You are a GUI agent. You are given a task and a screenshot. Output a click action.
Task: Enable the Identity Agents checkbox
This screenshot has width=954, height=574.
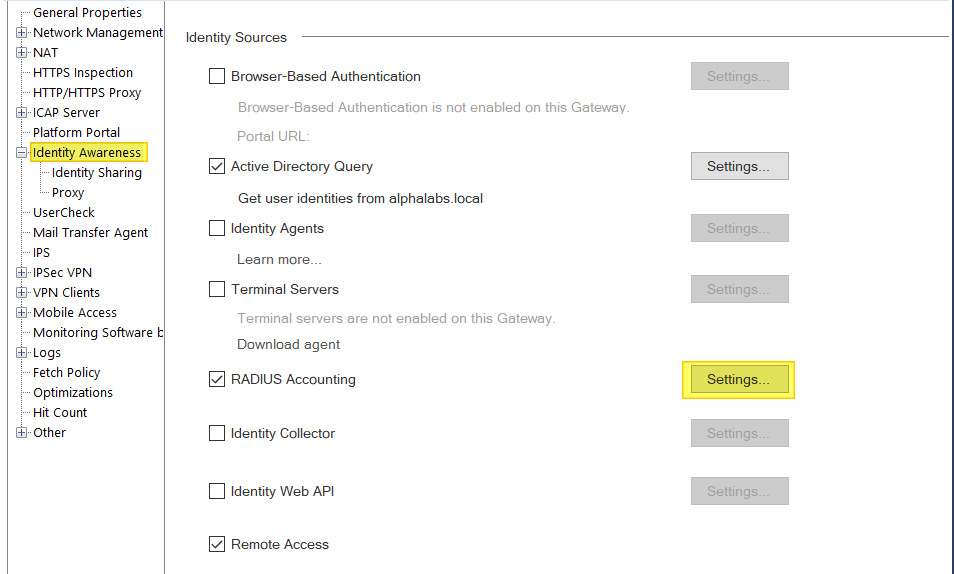click(x=217, y=228)
